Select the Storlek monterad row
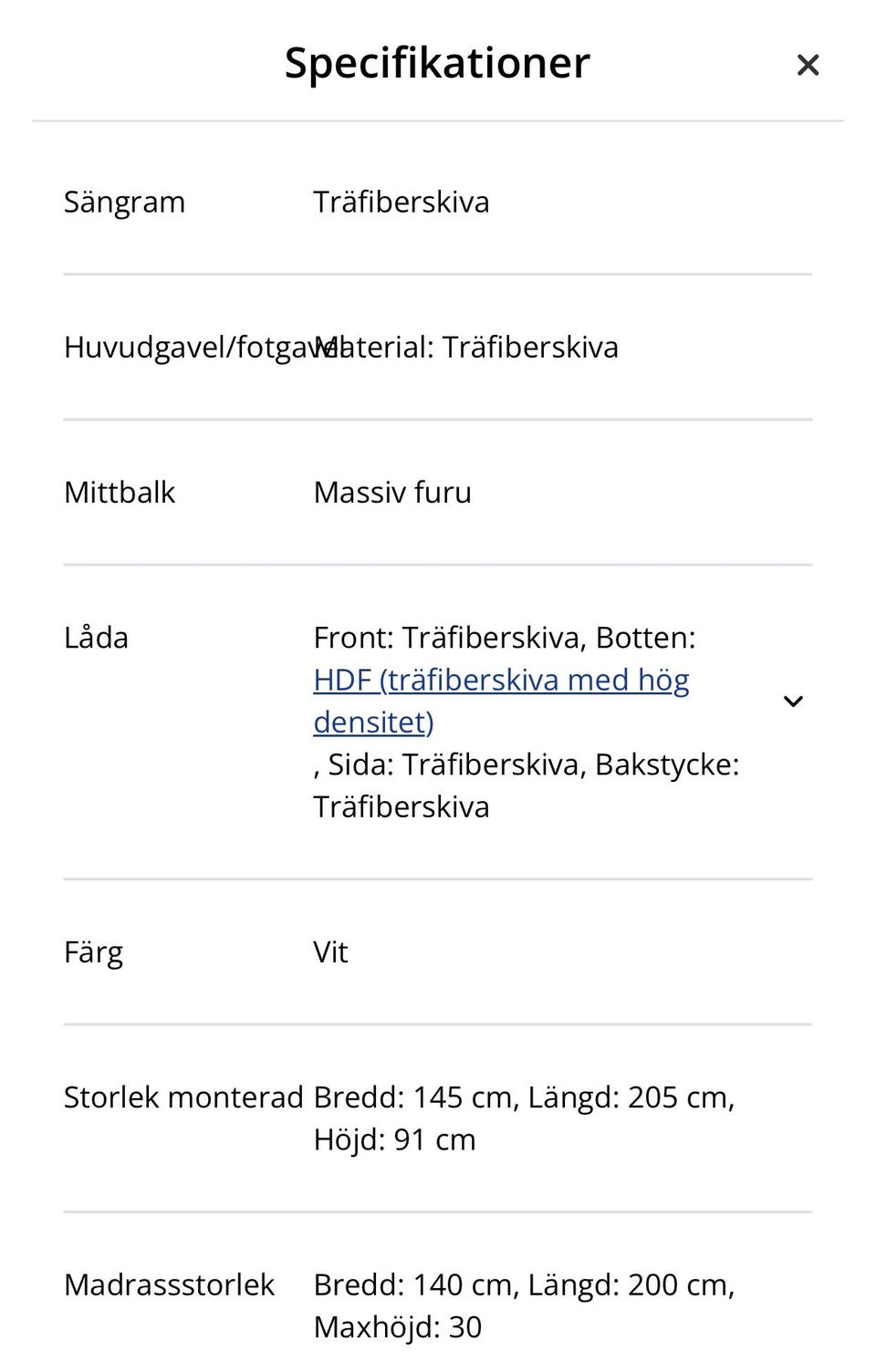 coord(184,1097)
